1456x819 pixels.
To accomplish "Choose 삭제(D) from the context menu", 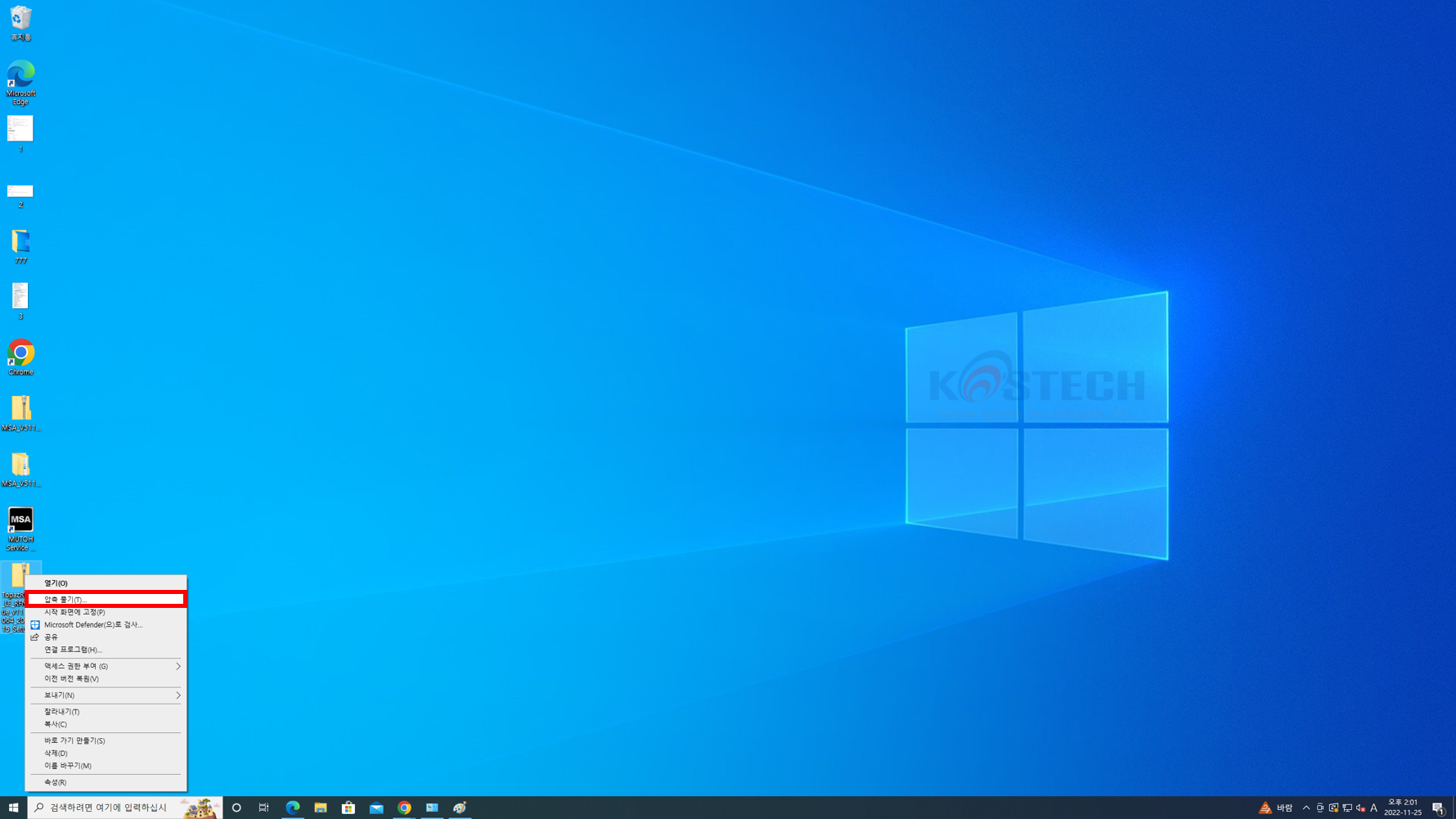I will click(x=106, y=754).
